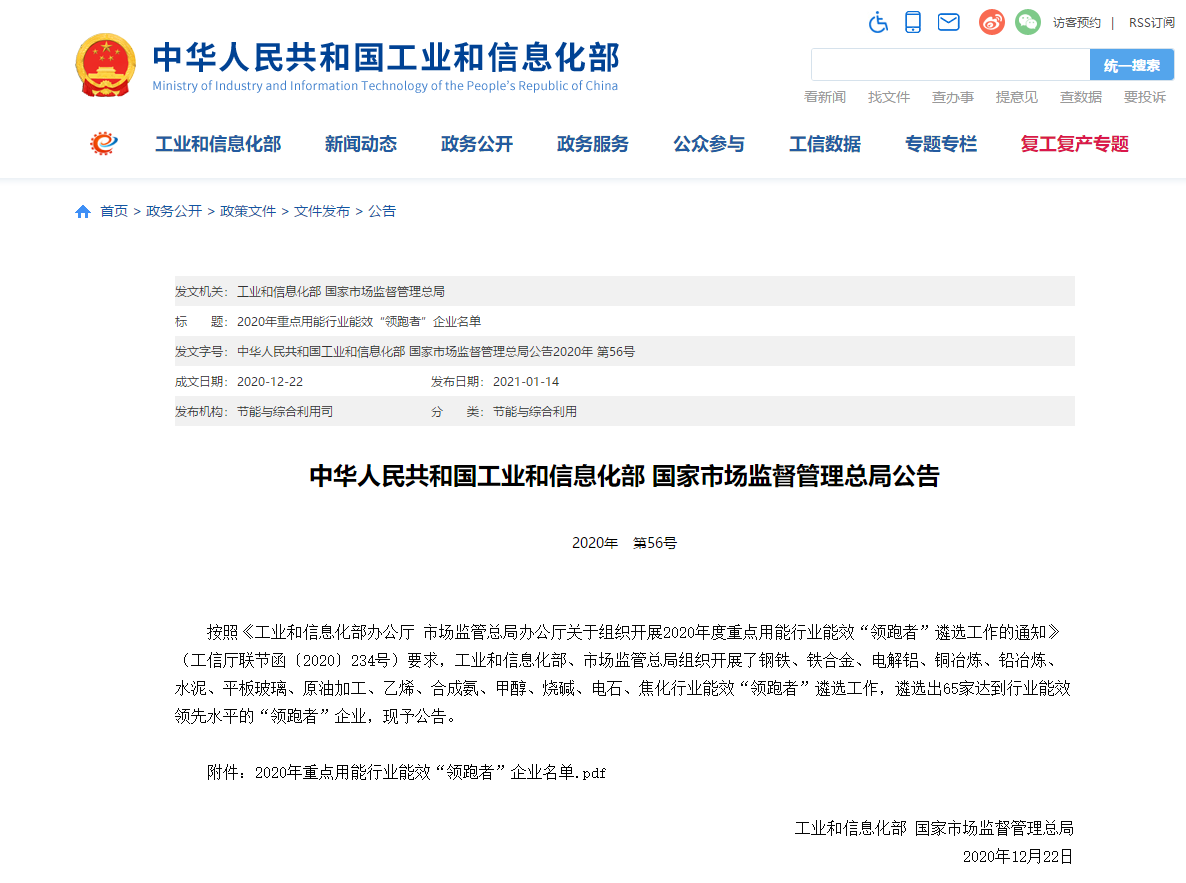Screen dimensions: 1186x883
Task: Open the RSS订阅 link
Action: coord(1151,23)
